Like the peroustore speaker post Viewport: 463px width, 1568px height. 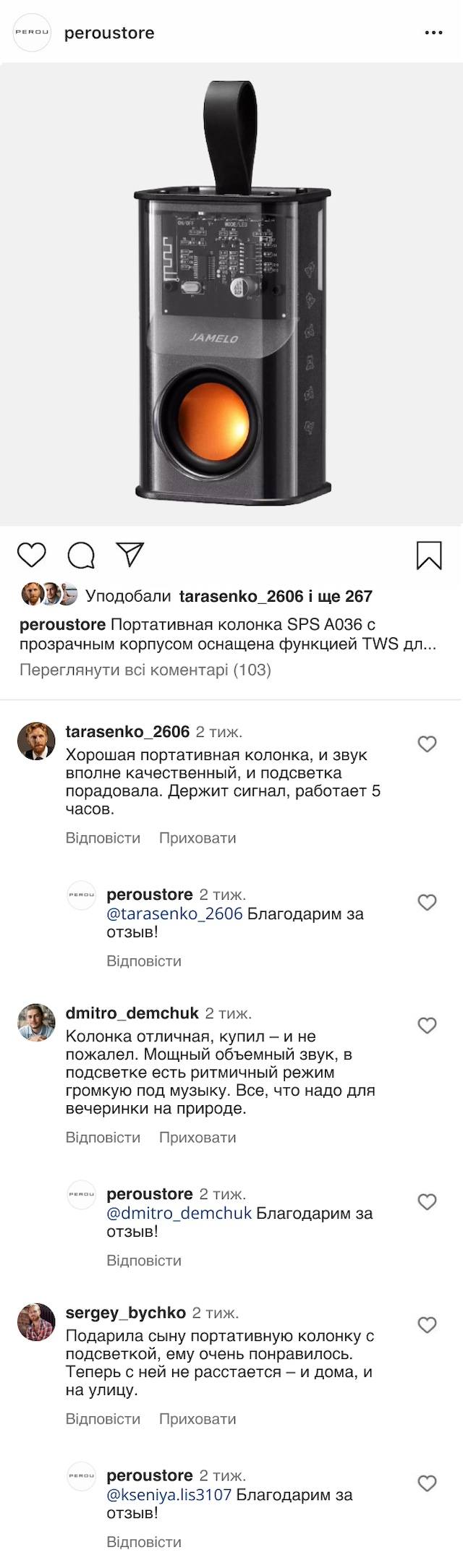31,555
